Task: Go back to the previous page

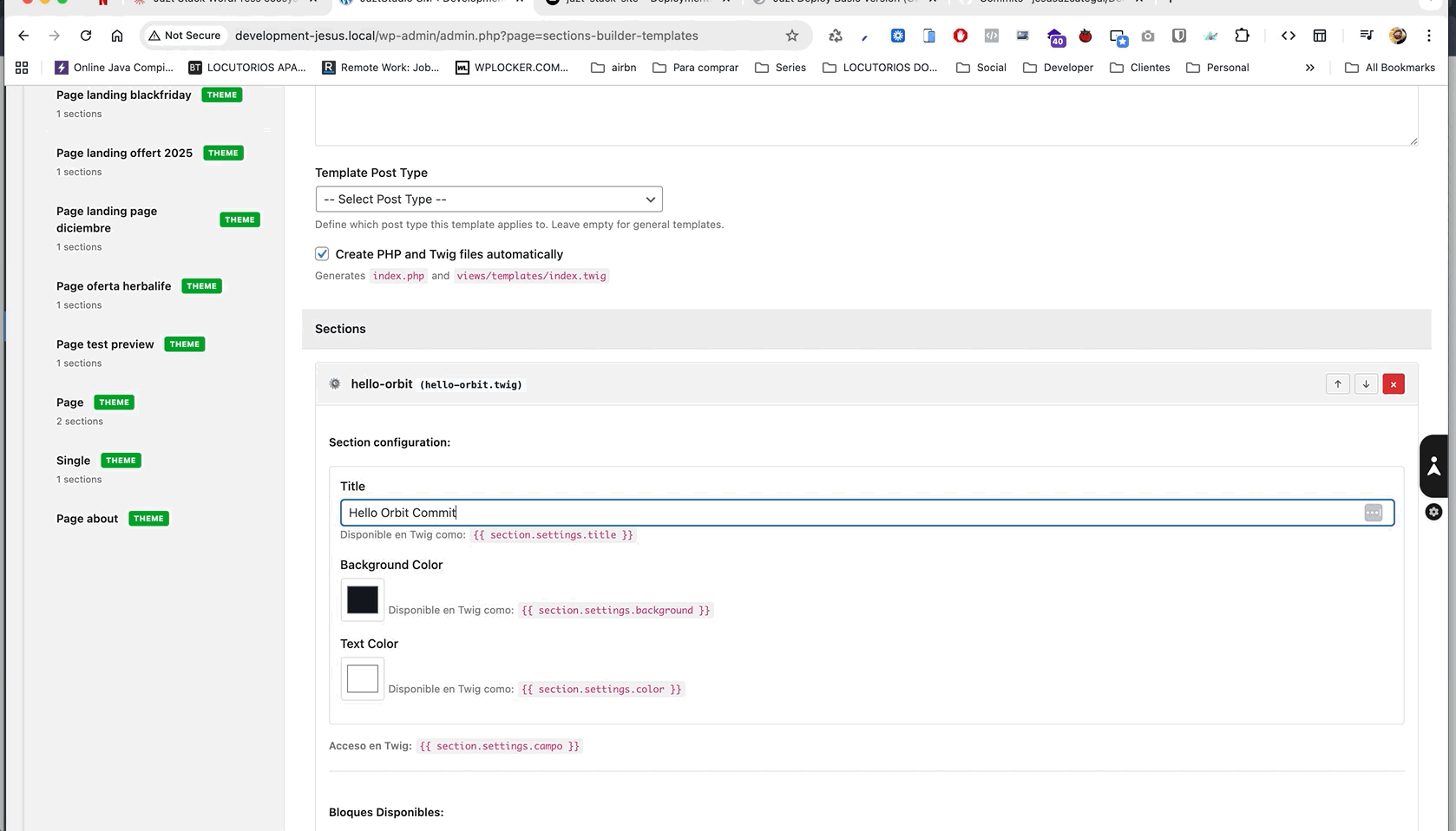Action: [x=23, y=36]
